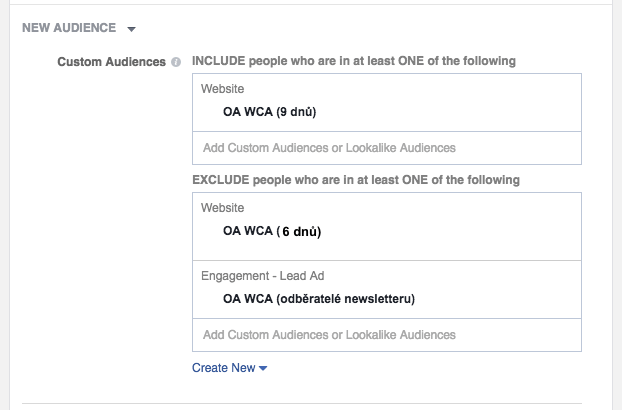Click the EXCLUDE people heading
Screen dimensions: 622x410
pos(356,180)
